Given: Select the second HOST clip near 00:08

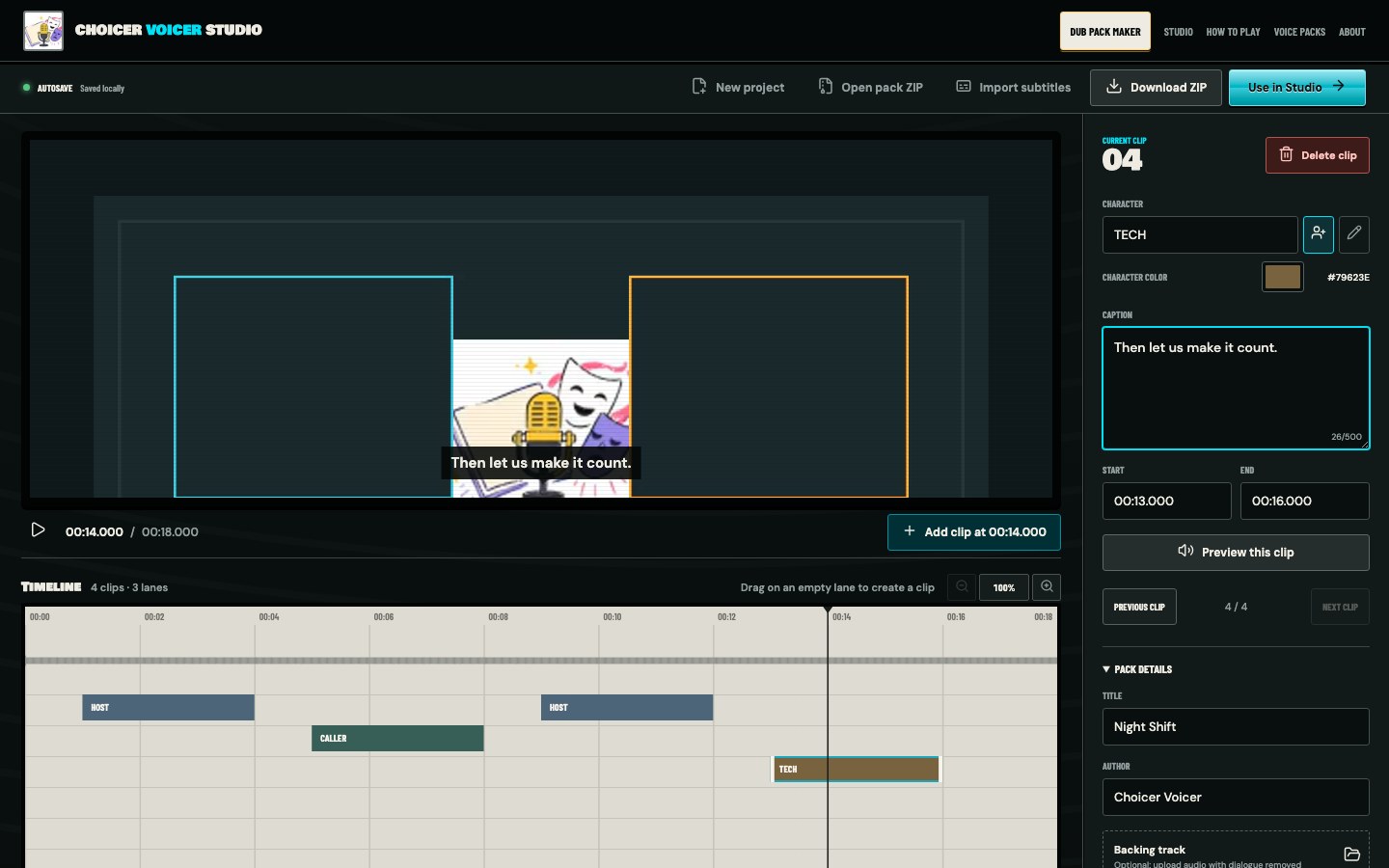Looking at the screenshot, I should pos(627,707).
